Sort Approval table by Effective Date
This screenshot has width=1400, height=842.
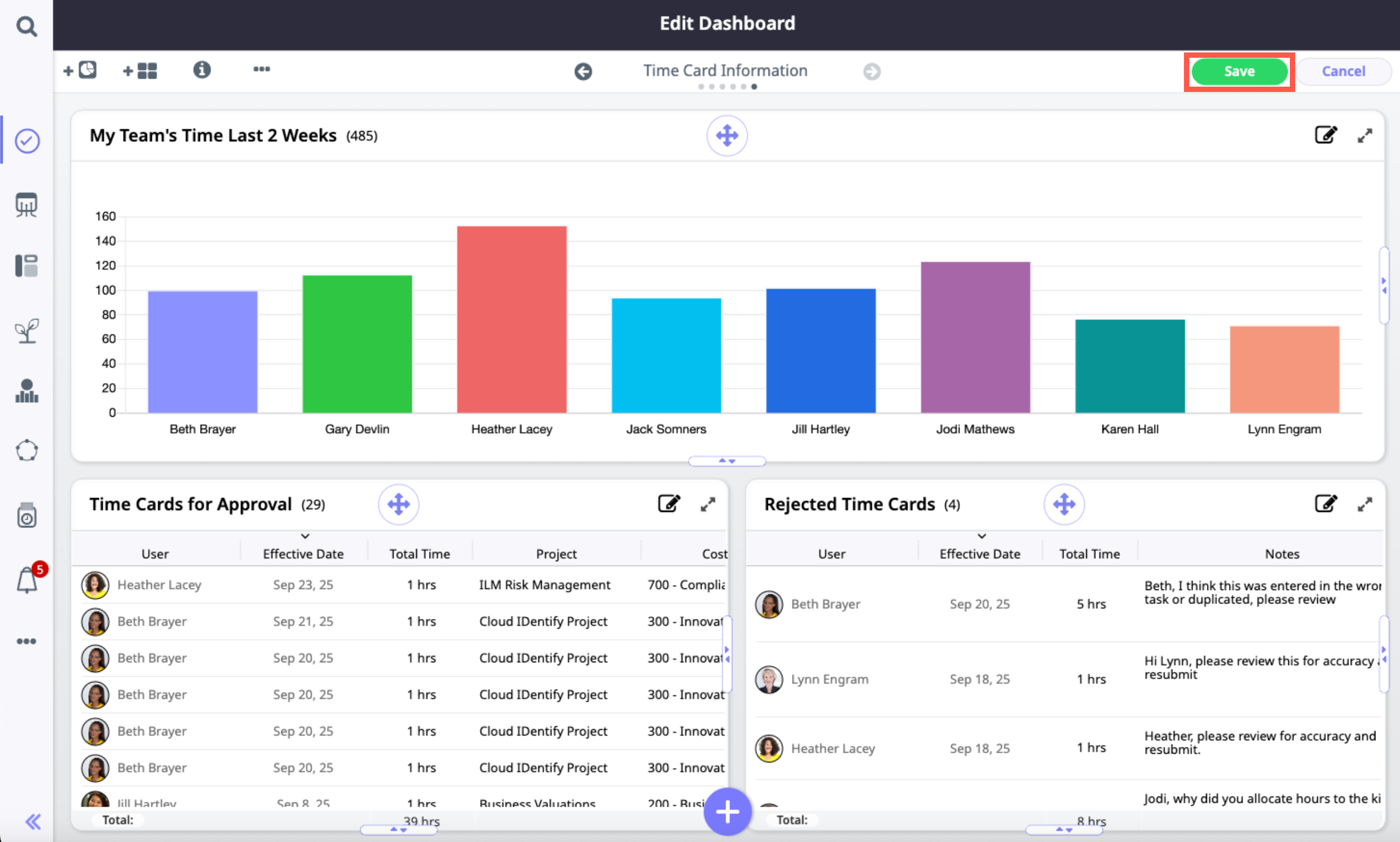pos(303,553)
